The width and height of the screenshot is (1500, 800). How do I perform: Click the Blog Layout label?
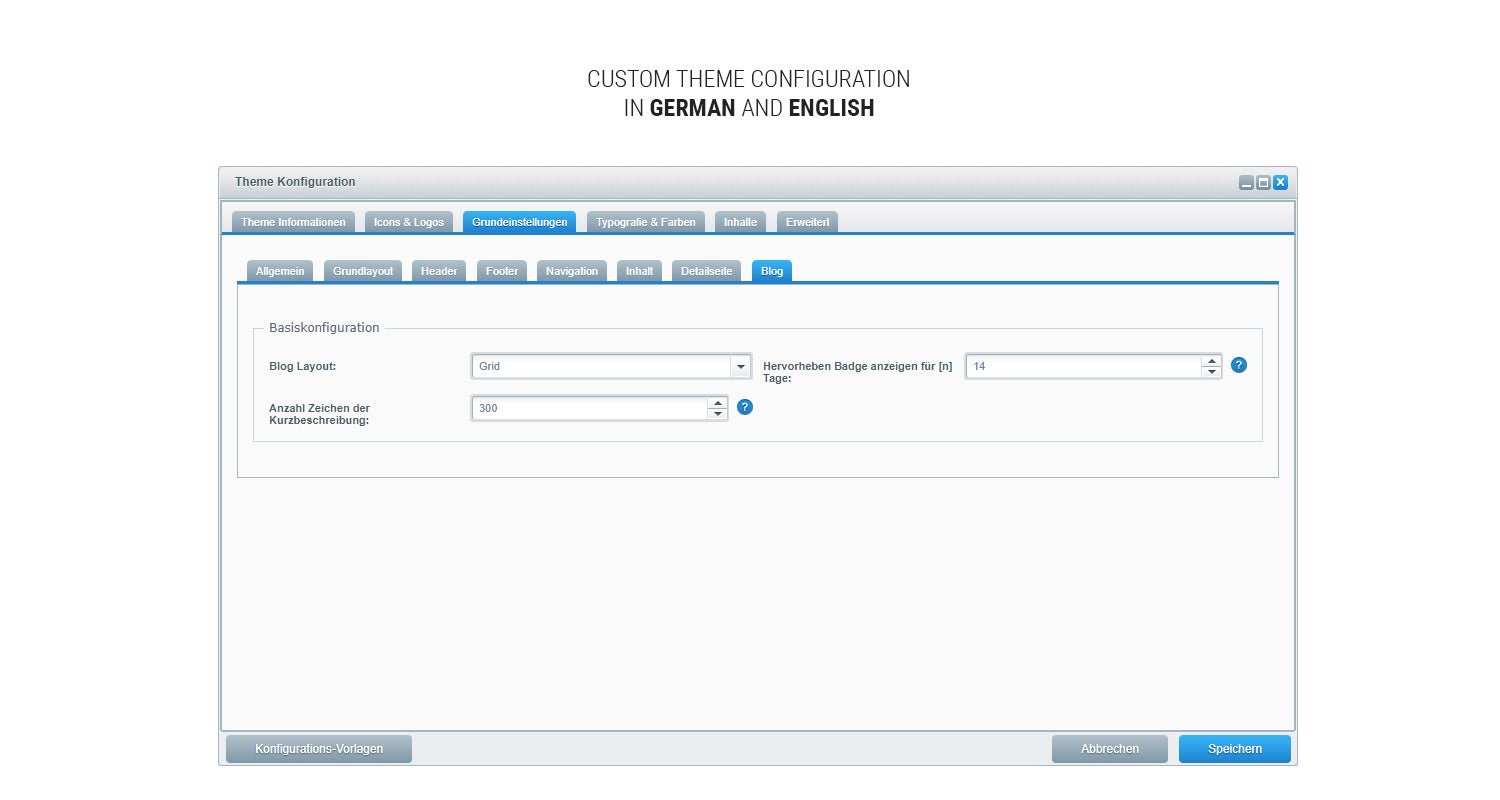[x=302, y=366]
